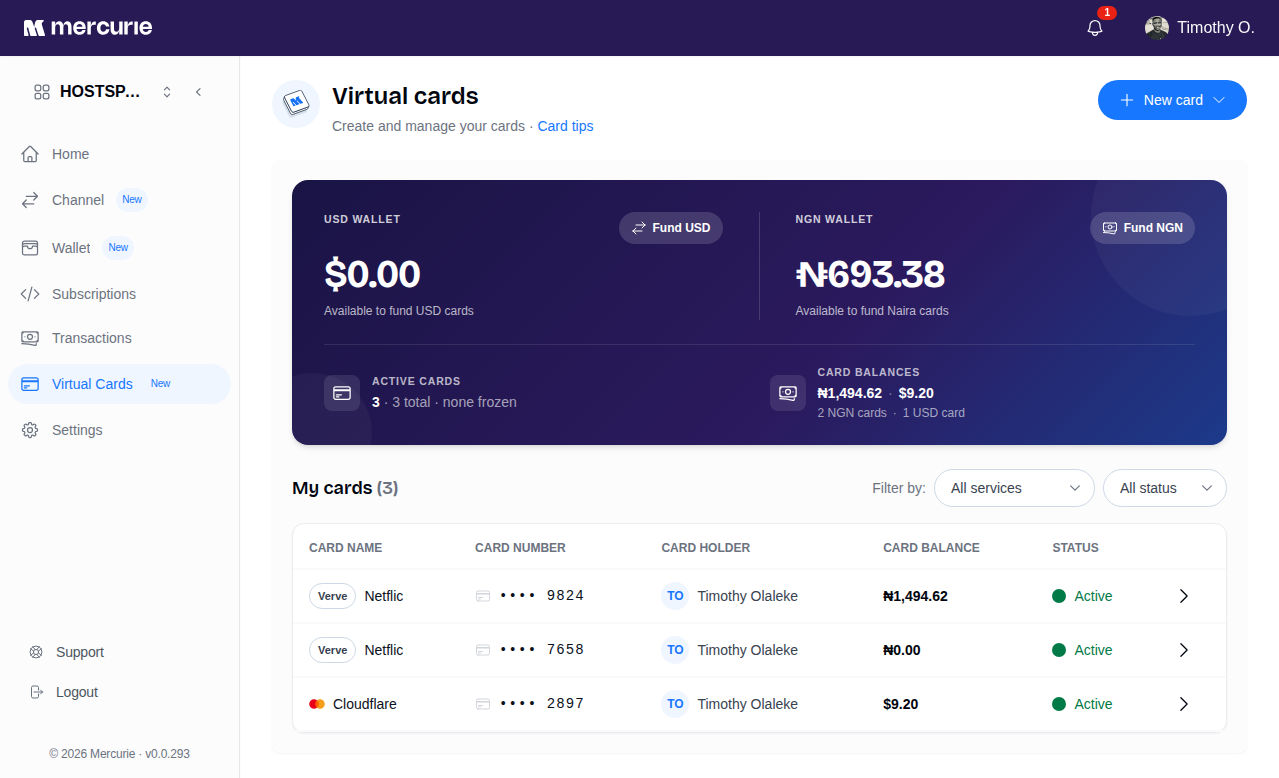This screenshot has width=1279, height=778.
Task: Click Active status of card 9824
Action: [x=1083, y=596]
